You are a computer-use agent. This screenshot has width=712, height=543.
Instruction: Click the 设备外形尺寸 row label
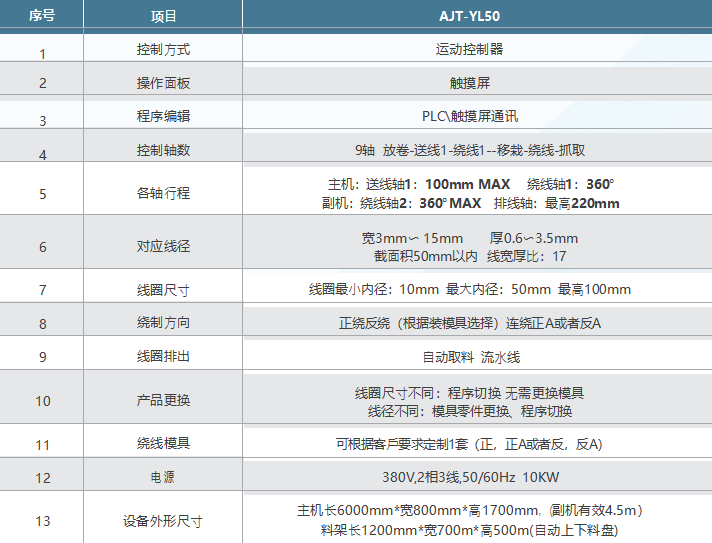pyautogui.click(x=163, y=521)
